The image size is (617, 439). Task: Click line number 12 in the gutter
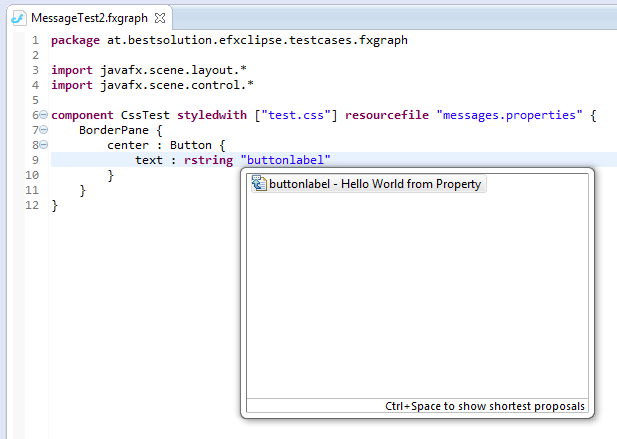click(31, 205)
